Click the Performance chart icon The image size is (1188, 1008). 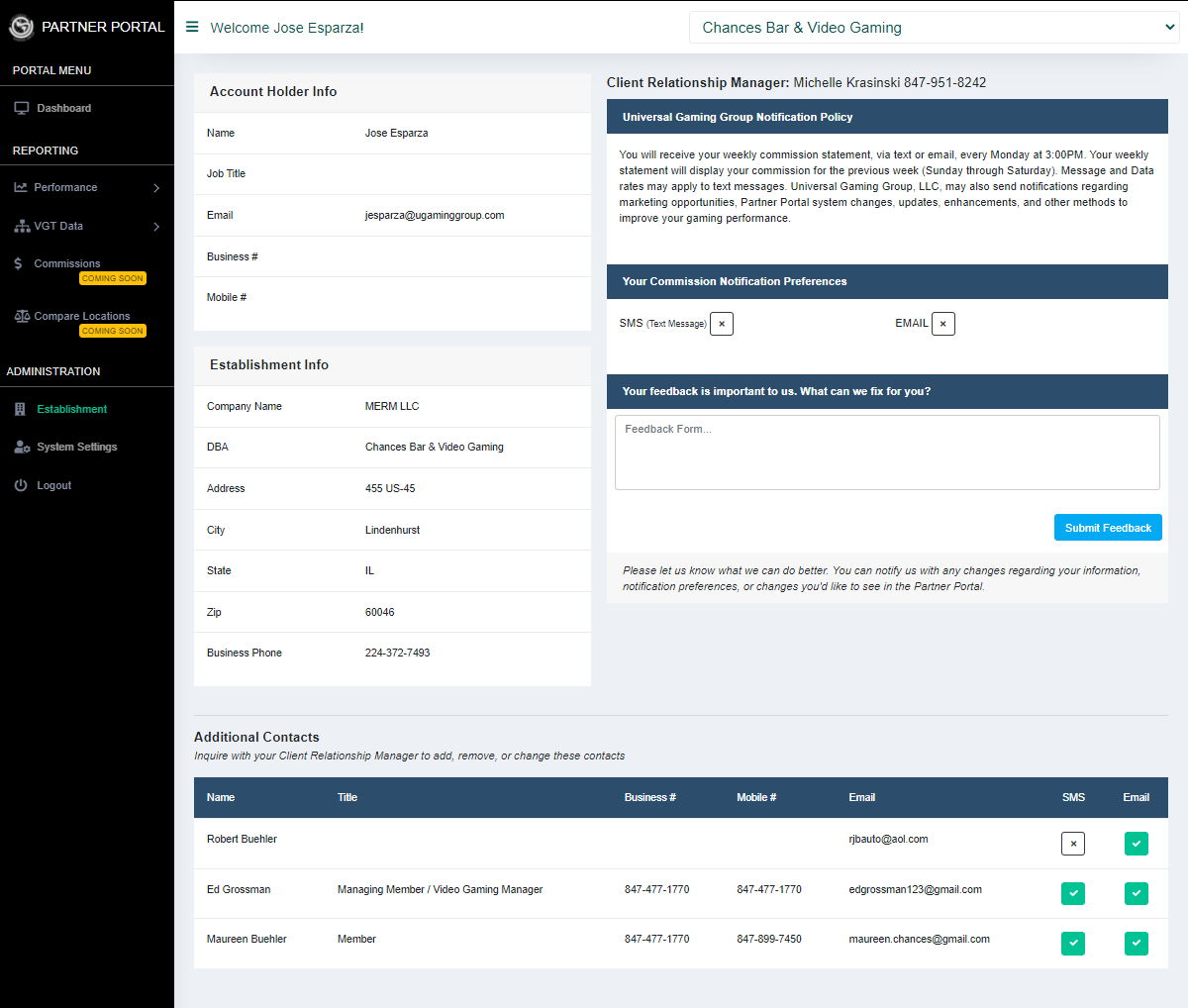click(21, 187)
